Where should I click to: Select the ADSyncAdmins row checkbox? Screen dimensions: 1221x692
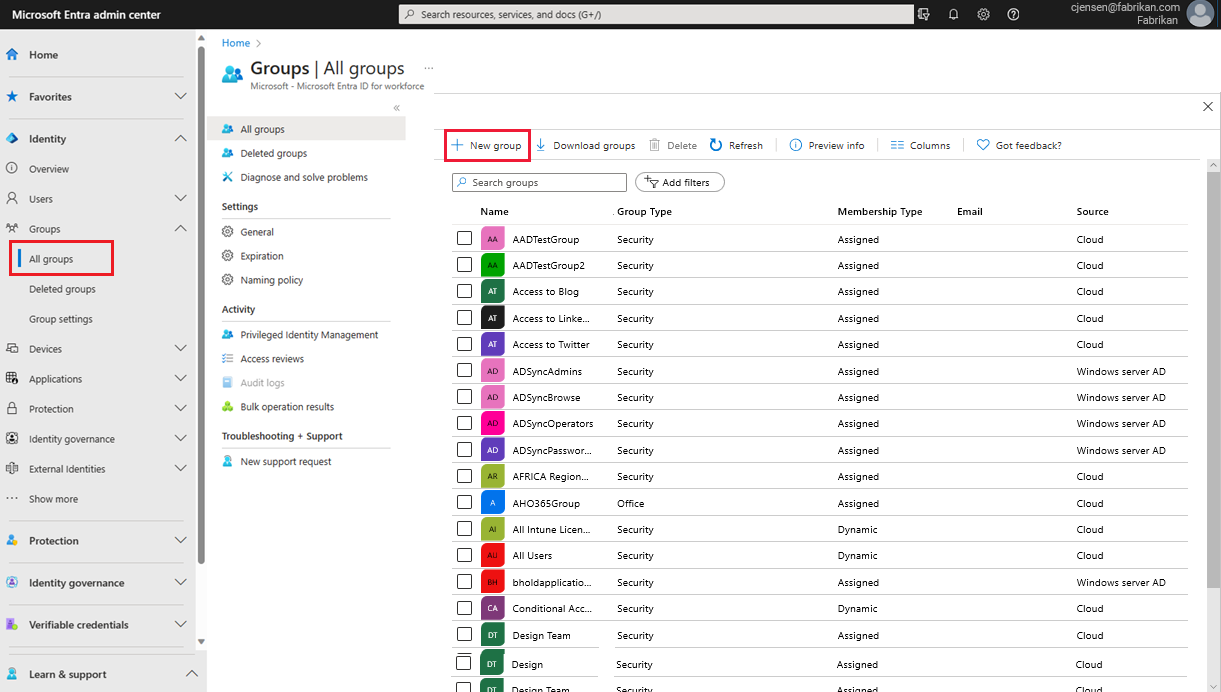pyautogui.click(x=464, y=371)
